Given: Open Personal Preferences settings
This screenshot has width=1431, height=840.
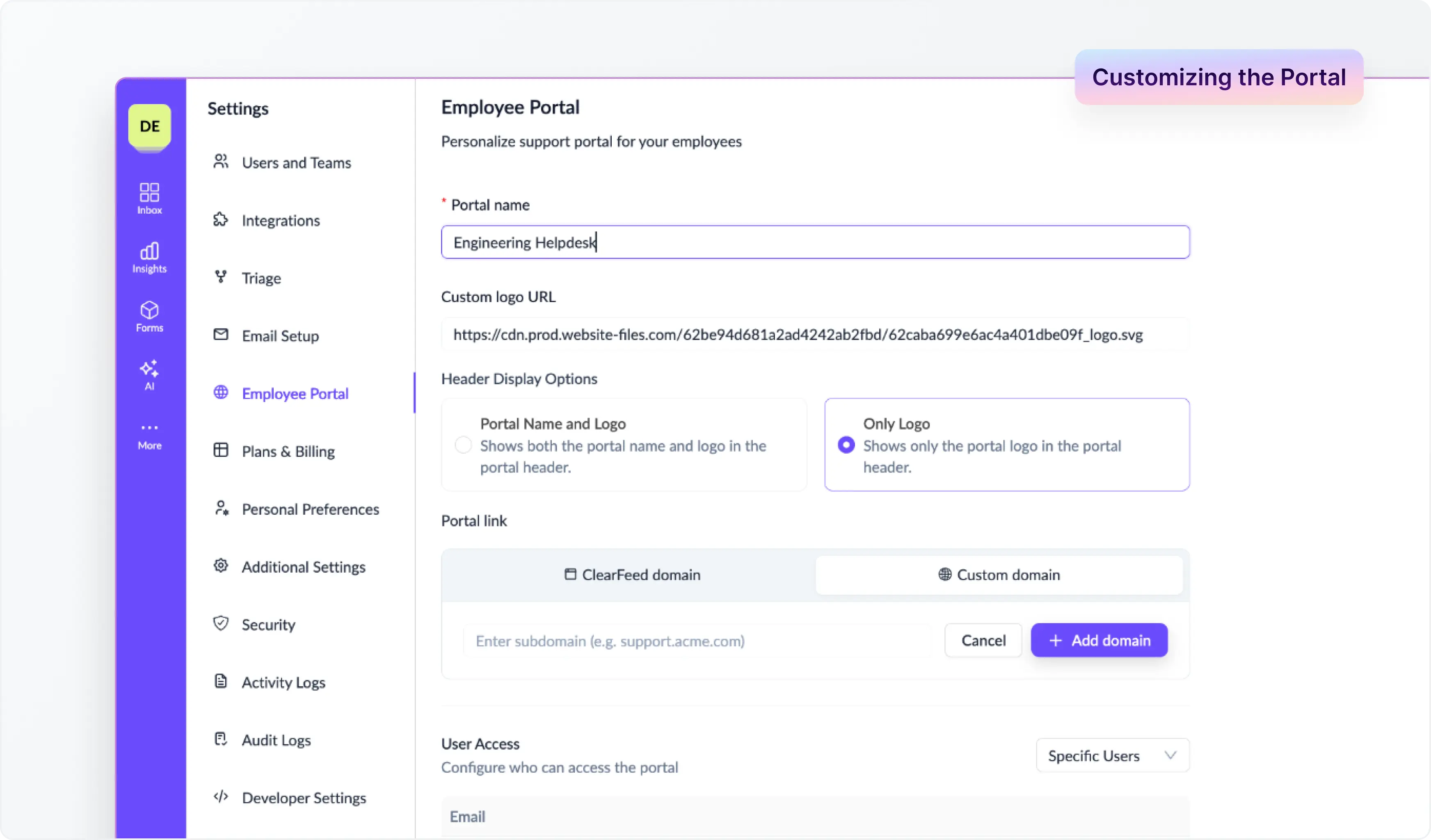Looking at the screenshot, I should pyautogui.click(x=310, y=509).
